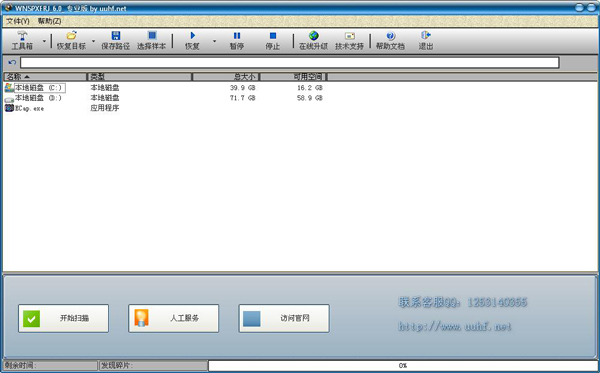This screenshot has width=600, height=373.
Task: Click the D: drive icon
Action: (9, 99)
